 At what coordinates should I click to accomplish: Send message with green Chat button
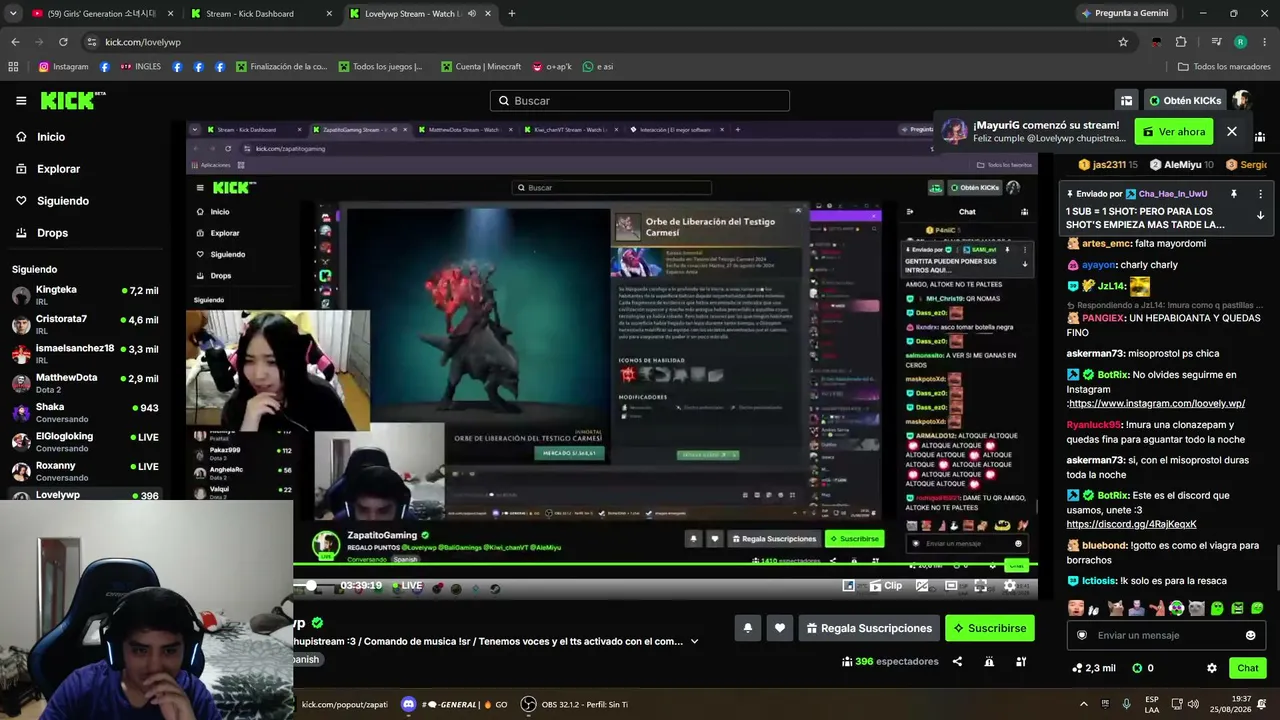point(1248,668)
